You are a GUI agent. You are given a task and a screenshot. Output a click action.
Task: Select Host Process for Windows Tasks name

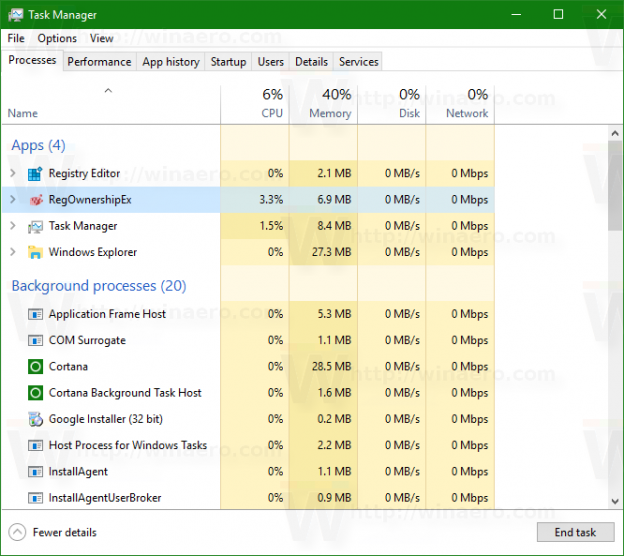pyautogui.click(x=128, y=445)
